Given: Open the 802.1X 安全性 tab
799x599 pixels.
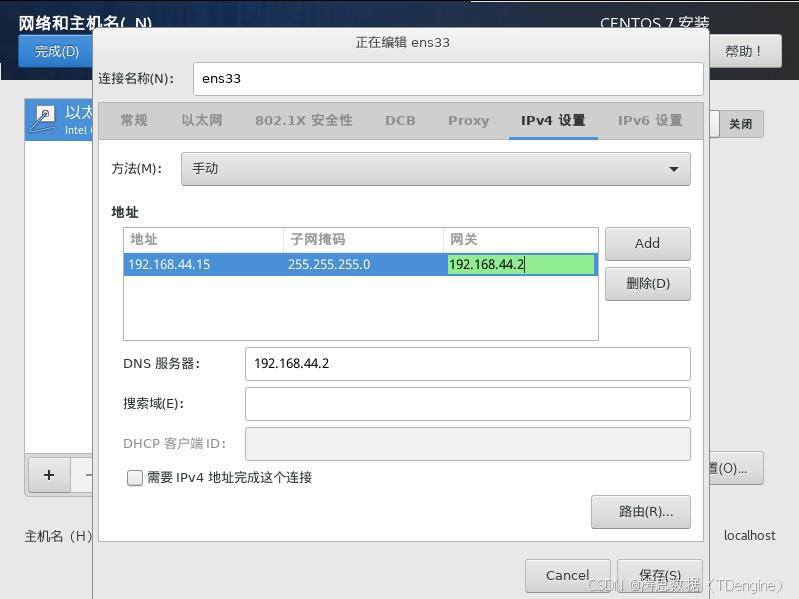Looking at the screenshot, I should [304, 121].
